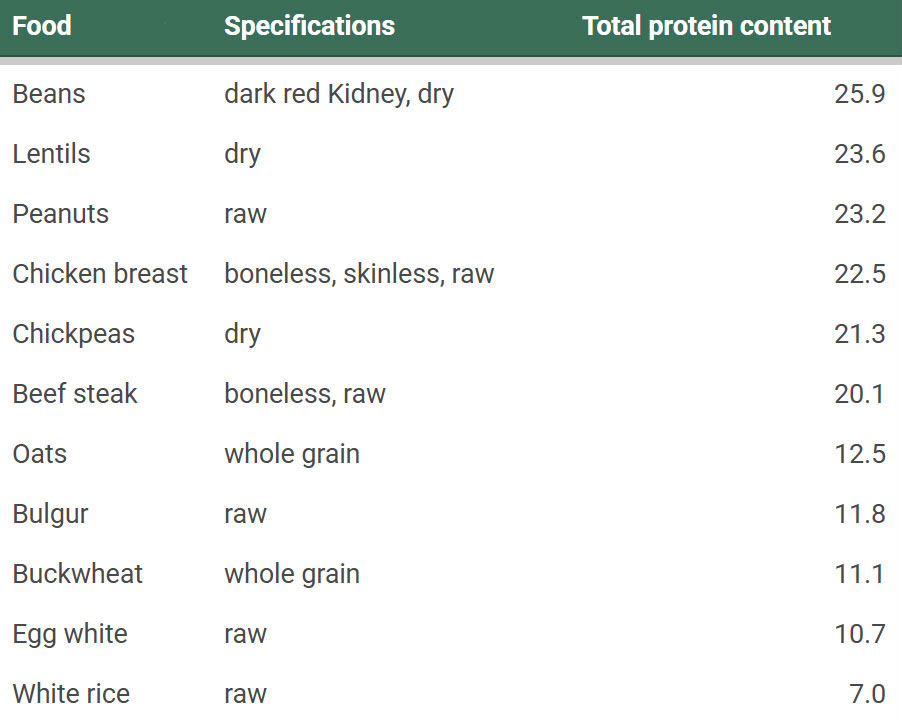Click the 25.9 protein value
The image size is (902, 720).
coord(859,94)
